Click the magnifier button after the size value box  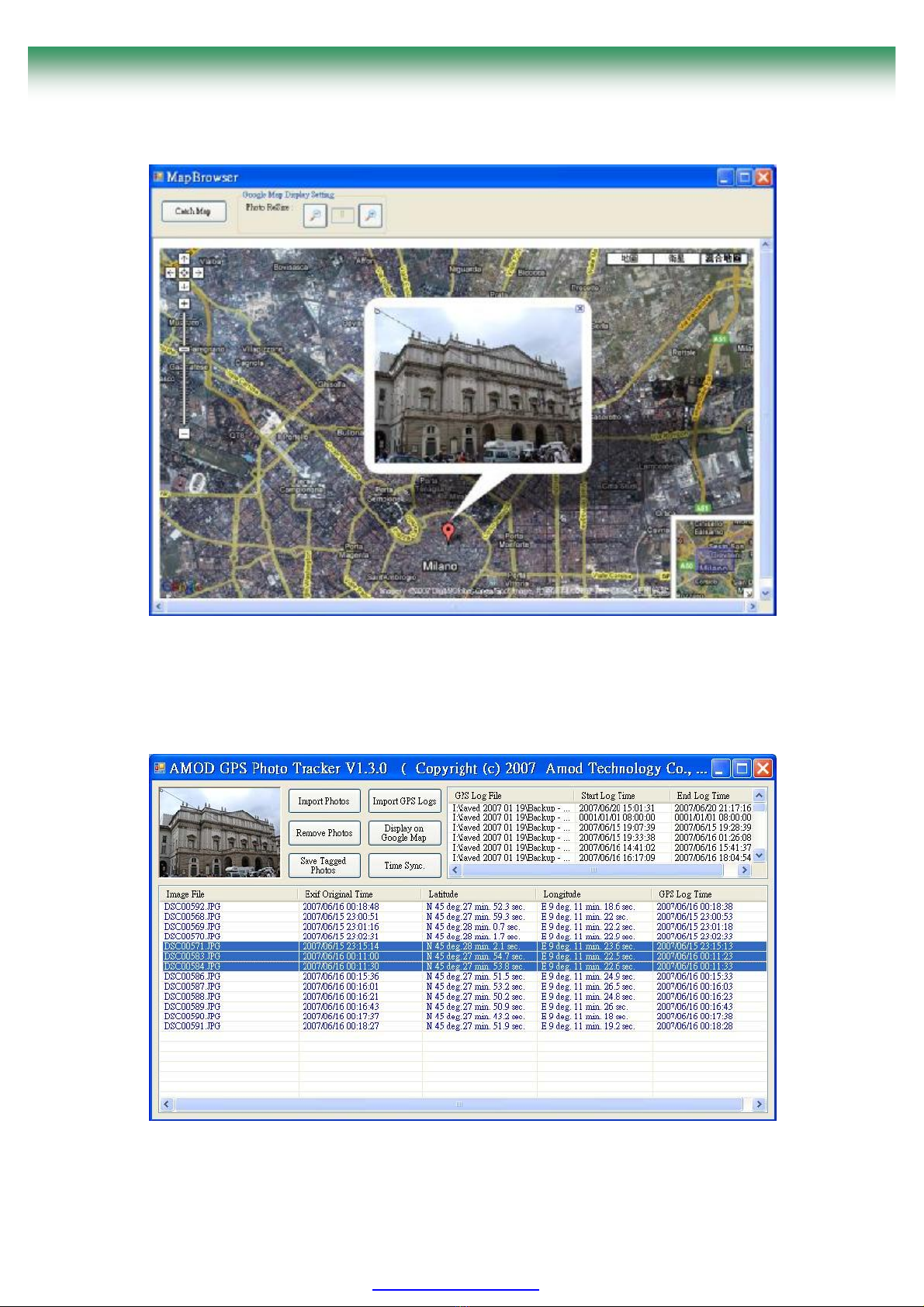pyautogui.click(x=371, y=215)
